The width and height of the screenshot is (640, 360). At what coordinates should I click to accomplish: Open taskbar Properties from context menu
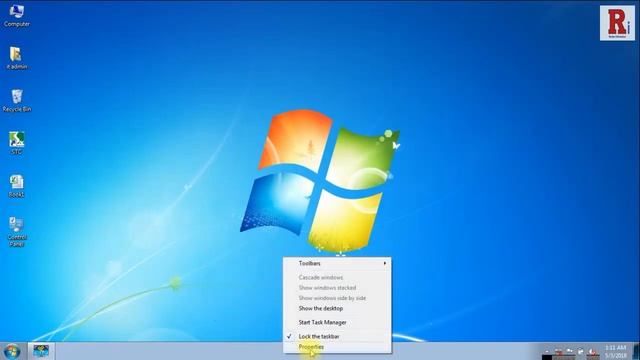(x=337, y=347)
